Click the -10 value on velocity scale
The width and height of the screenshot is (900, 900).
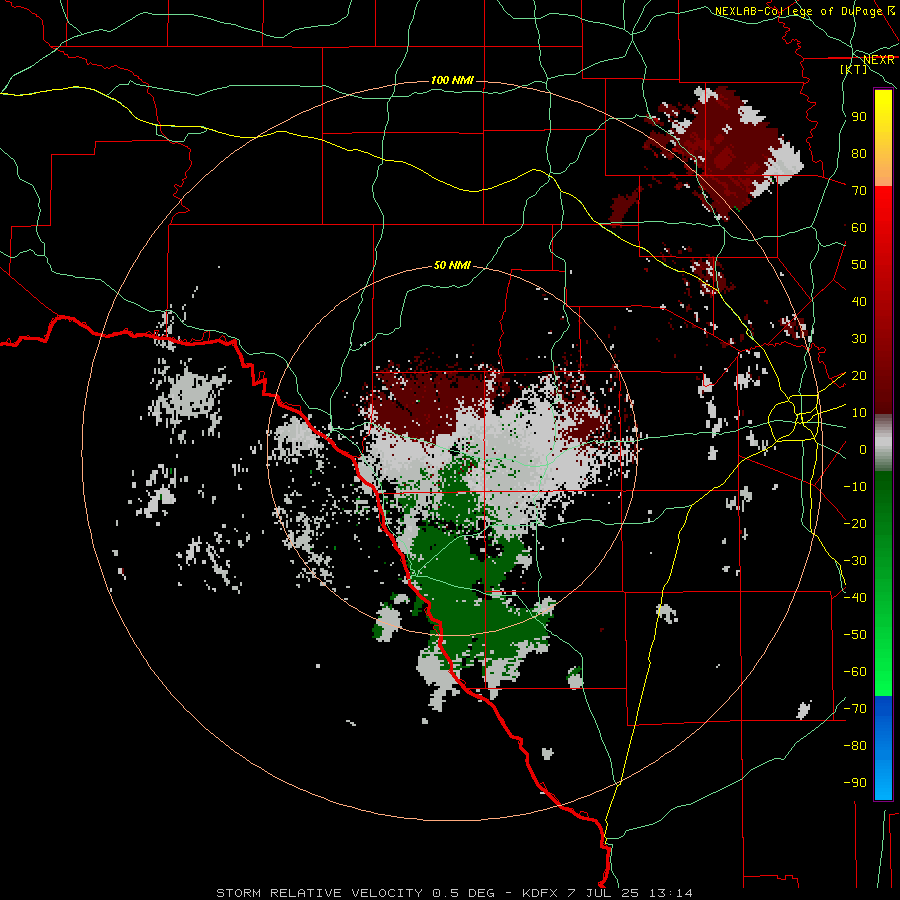855,487
